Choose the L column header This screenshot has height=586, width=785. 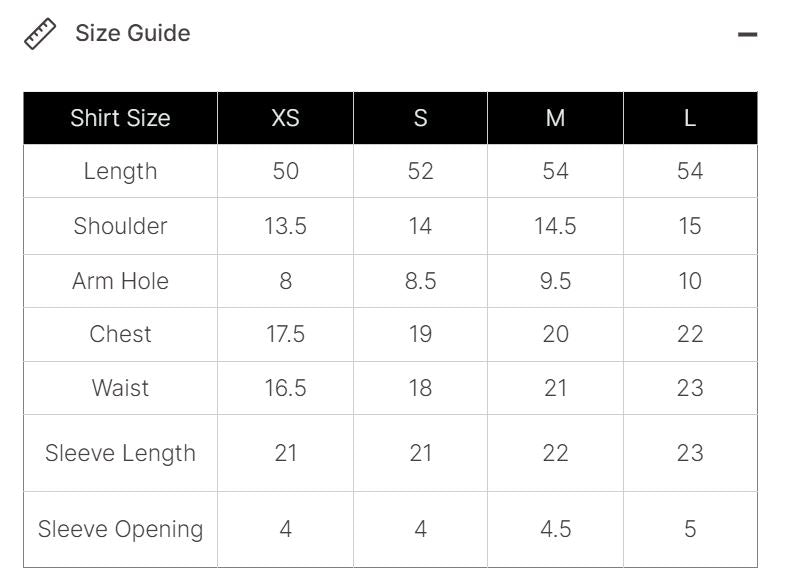690,118
